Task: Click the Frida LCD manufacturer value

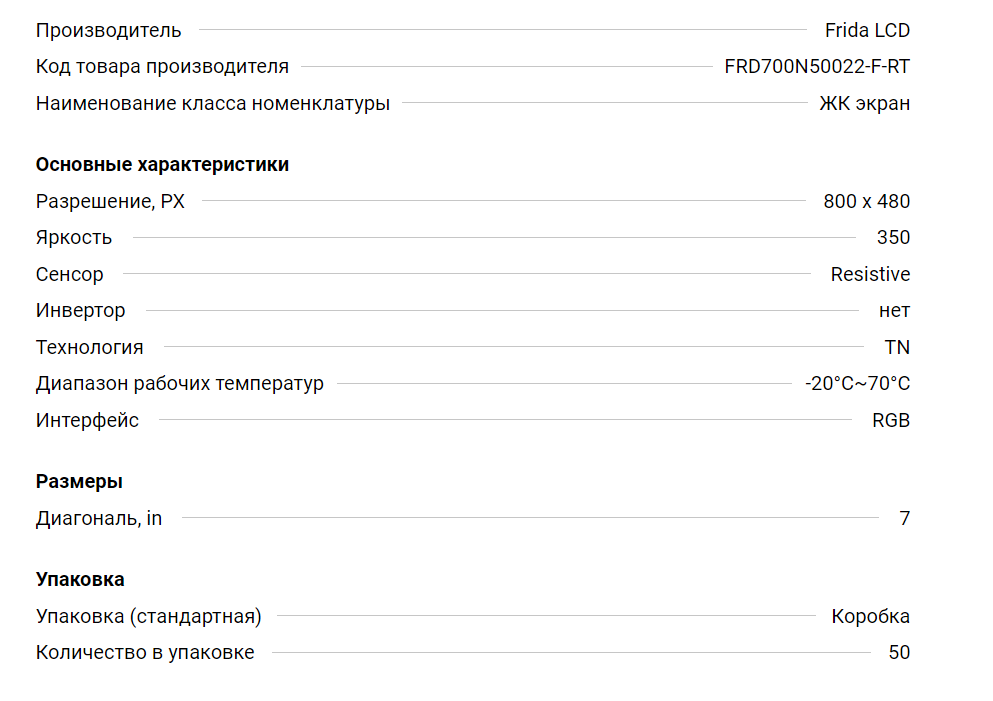Action: point(867,30)
